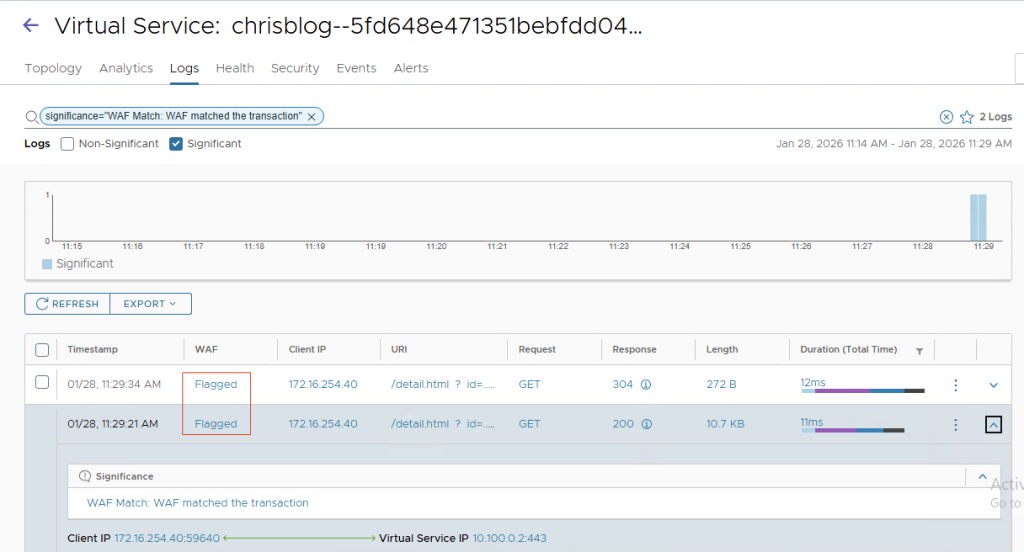
Task: Click the back arrow beside Virtual Service
Action: [31, 25]
